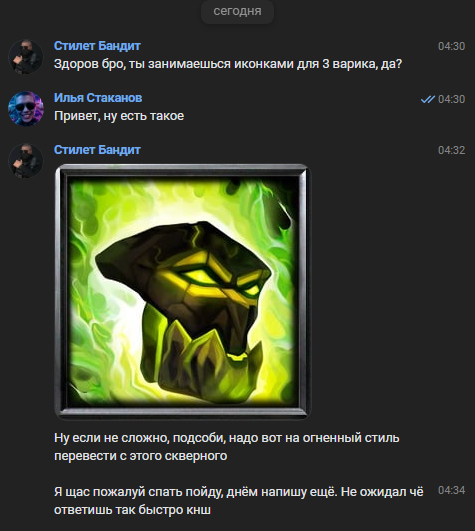
Task: Open Стилет Бандит avatar on first message
Action: (x=26, y=57)
